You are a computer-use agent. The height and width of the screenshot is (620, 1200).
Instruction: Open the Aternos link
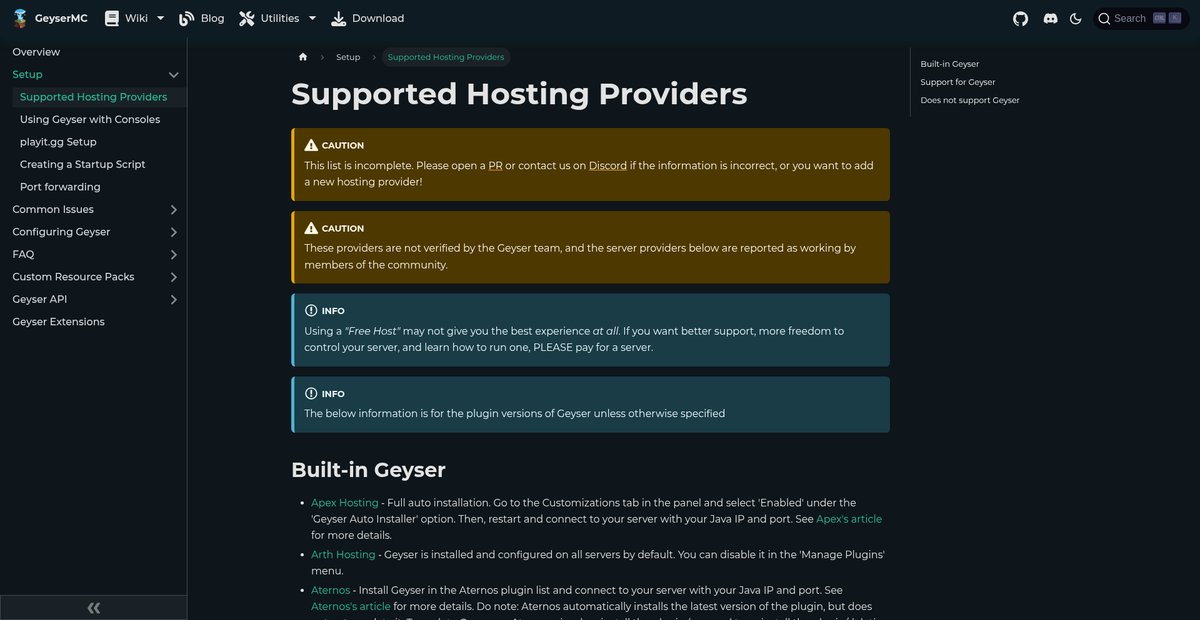(x=331, y=591)
